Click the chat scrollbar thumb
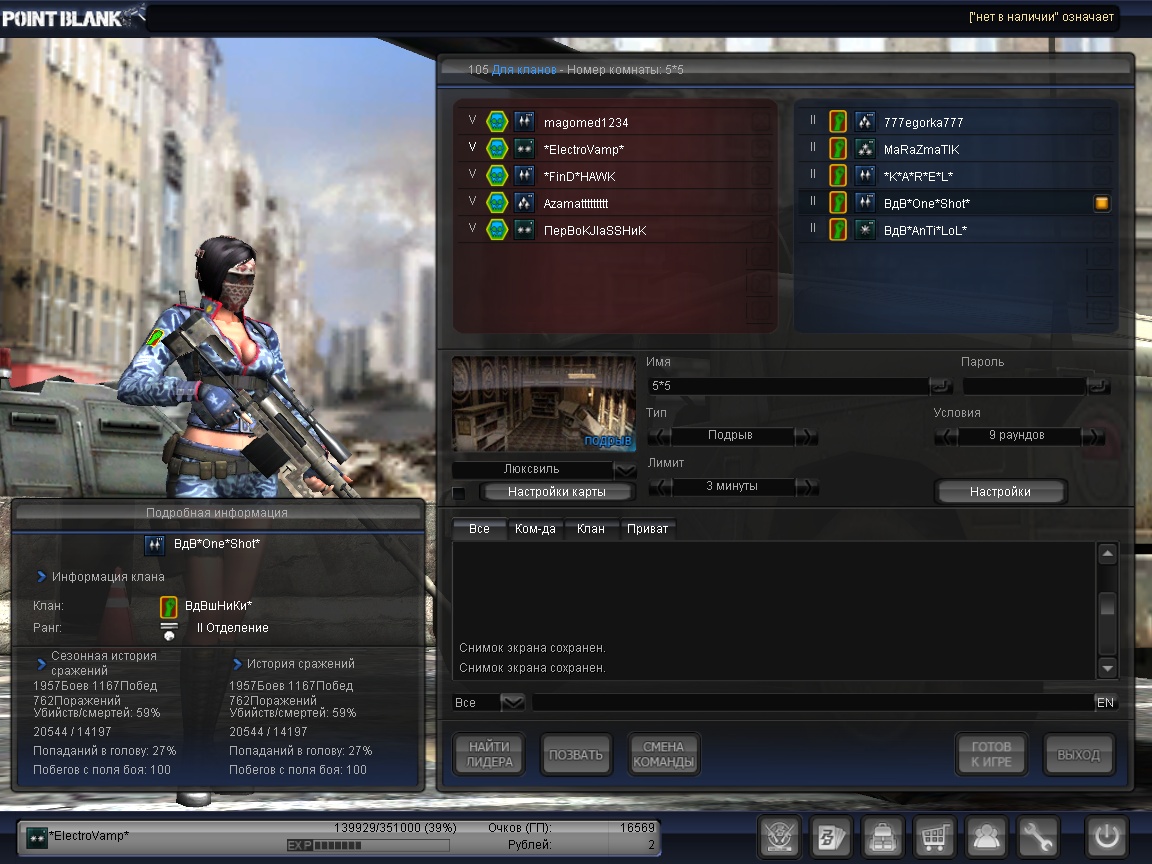This screenshot has width=1152, height=864. [x=1107, y=605]
